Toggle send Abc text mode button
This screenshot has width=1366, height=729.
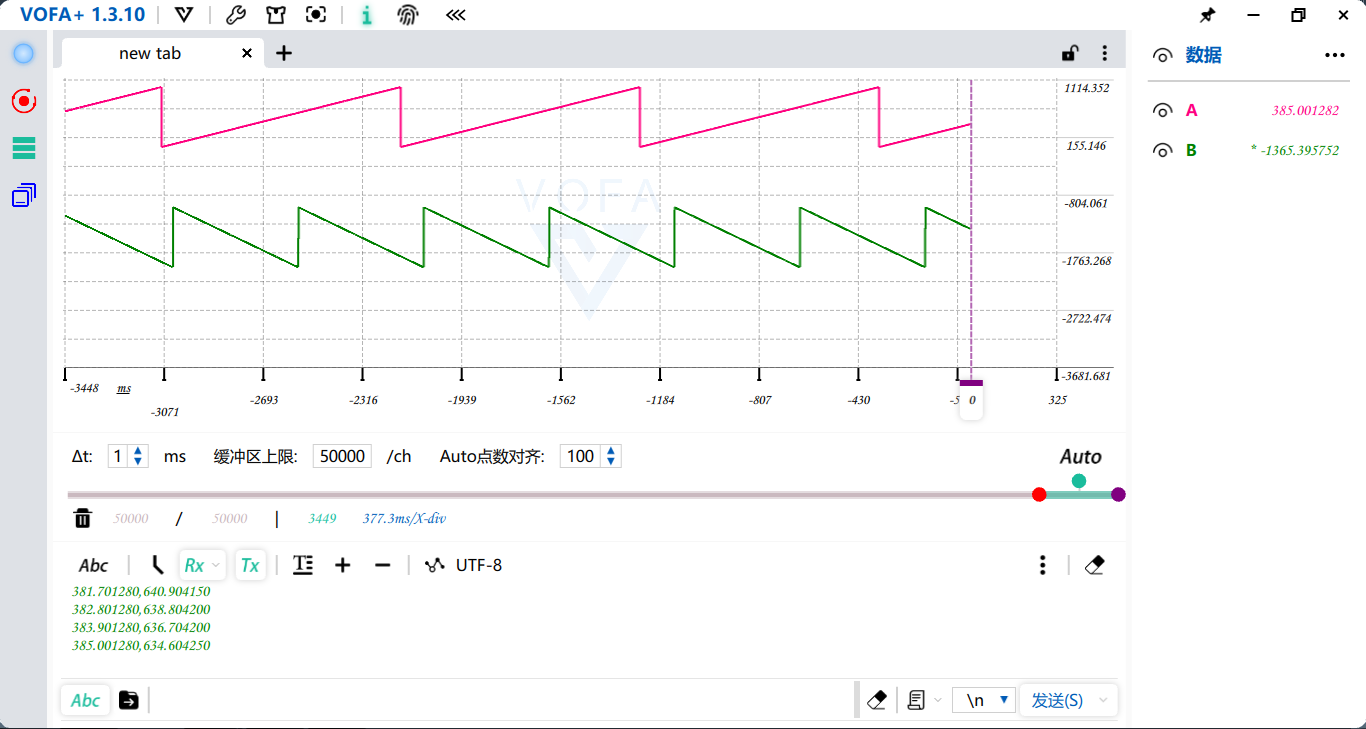(x=85, y=700)
